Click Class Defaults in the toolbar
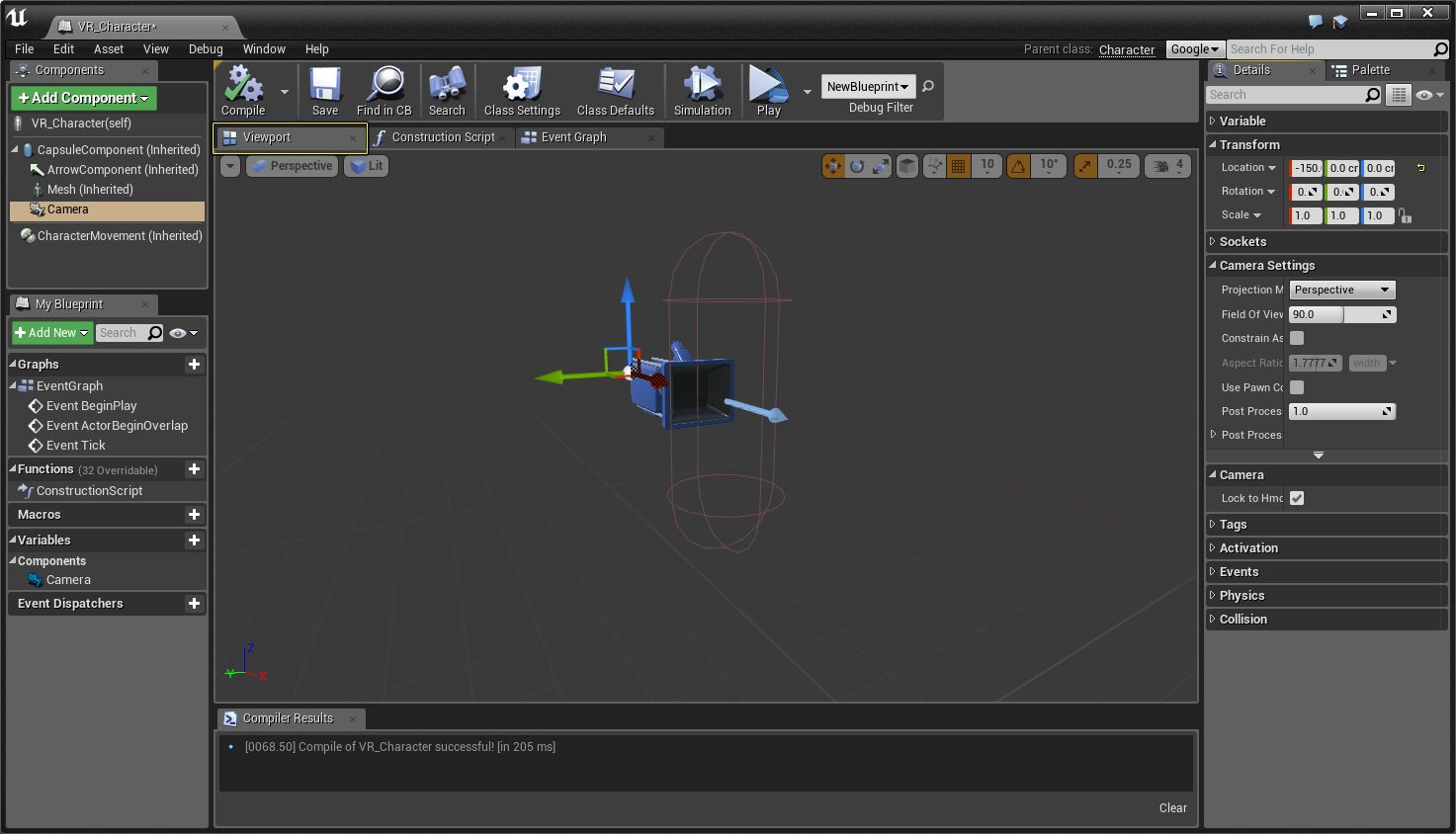The height and width of the screenshot is (834, 1456). tap(615, 91)
